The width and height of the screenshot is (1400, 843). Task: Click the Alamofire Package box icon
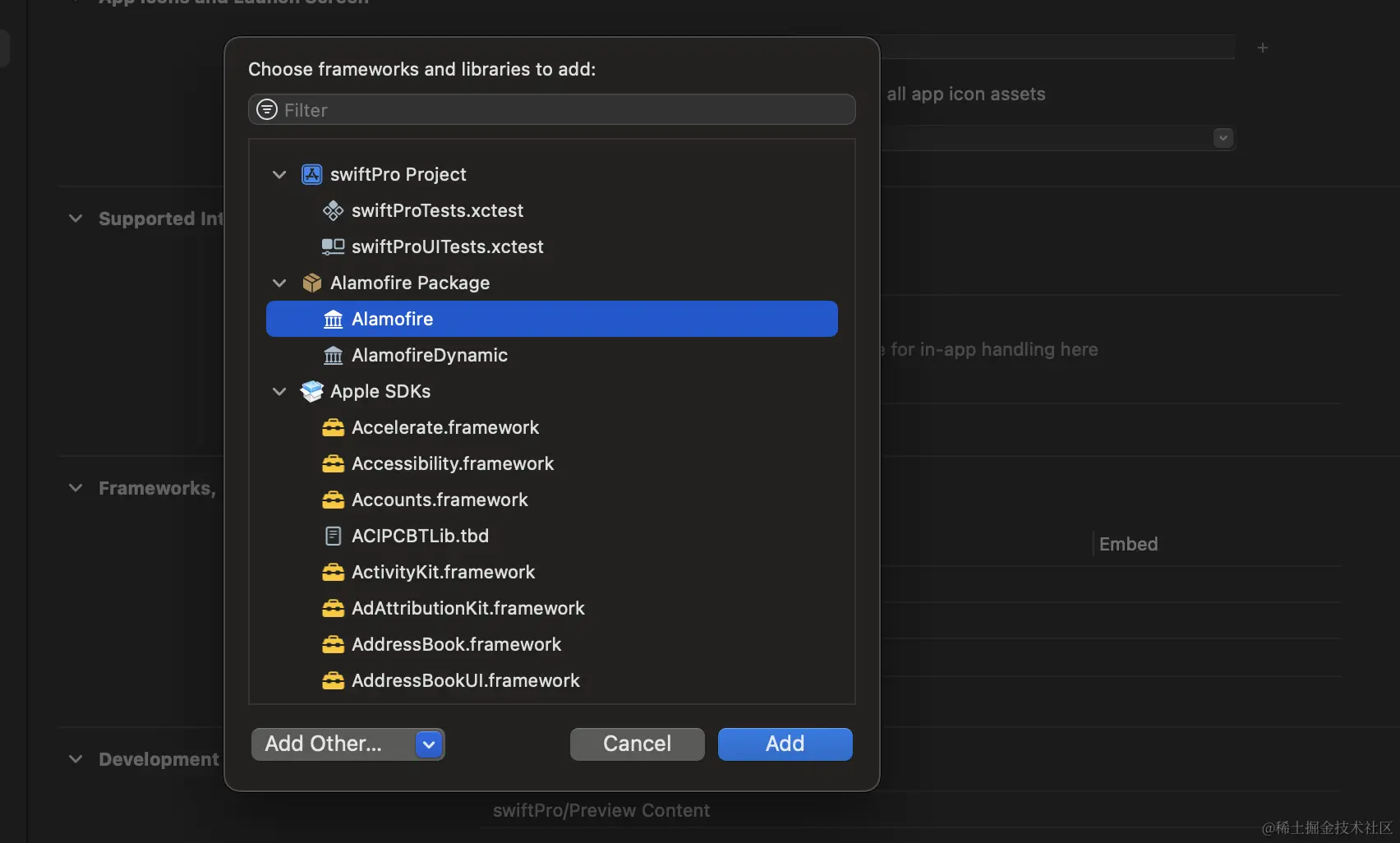click(312, 283)
